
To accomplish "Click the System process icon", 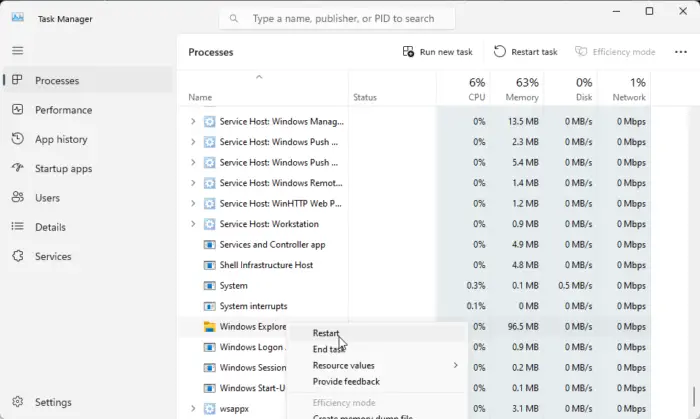I will (x=209, y=286).
